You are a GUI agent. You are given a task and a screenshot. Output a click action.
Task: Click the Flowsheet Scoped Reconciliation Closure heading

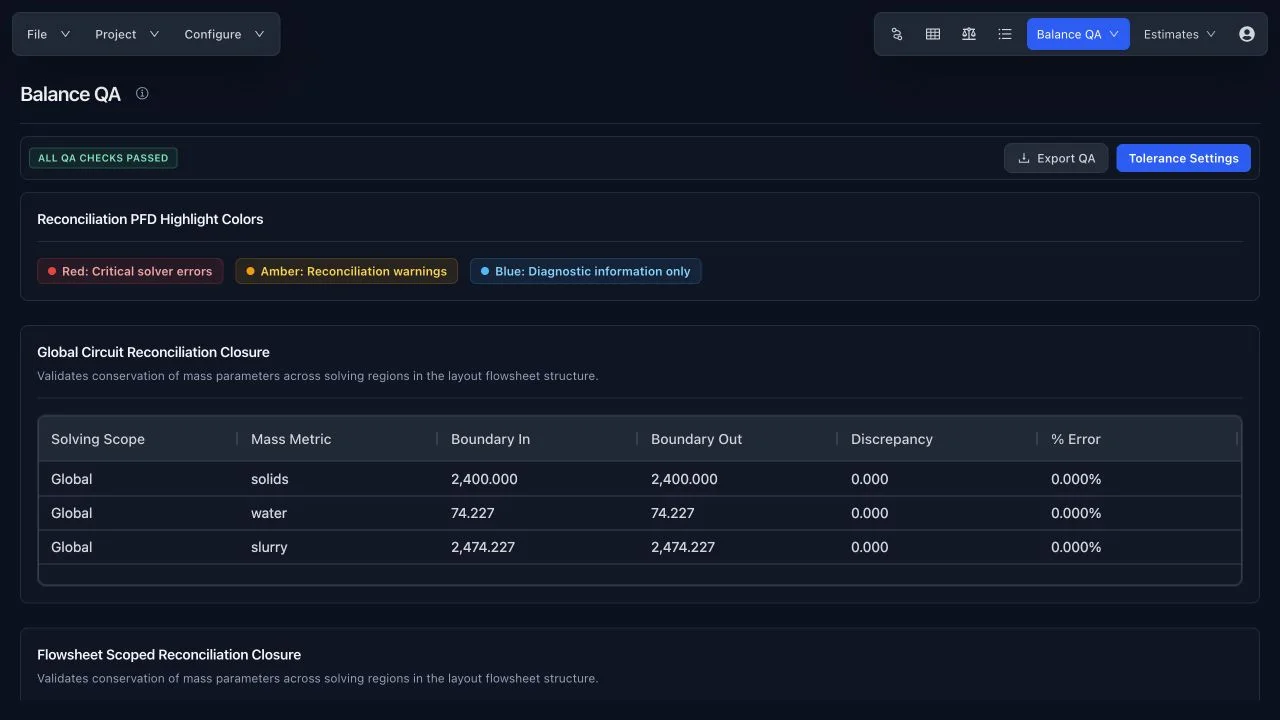(x=169, y=655)
